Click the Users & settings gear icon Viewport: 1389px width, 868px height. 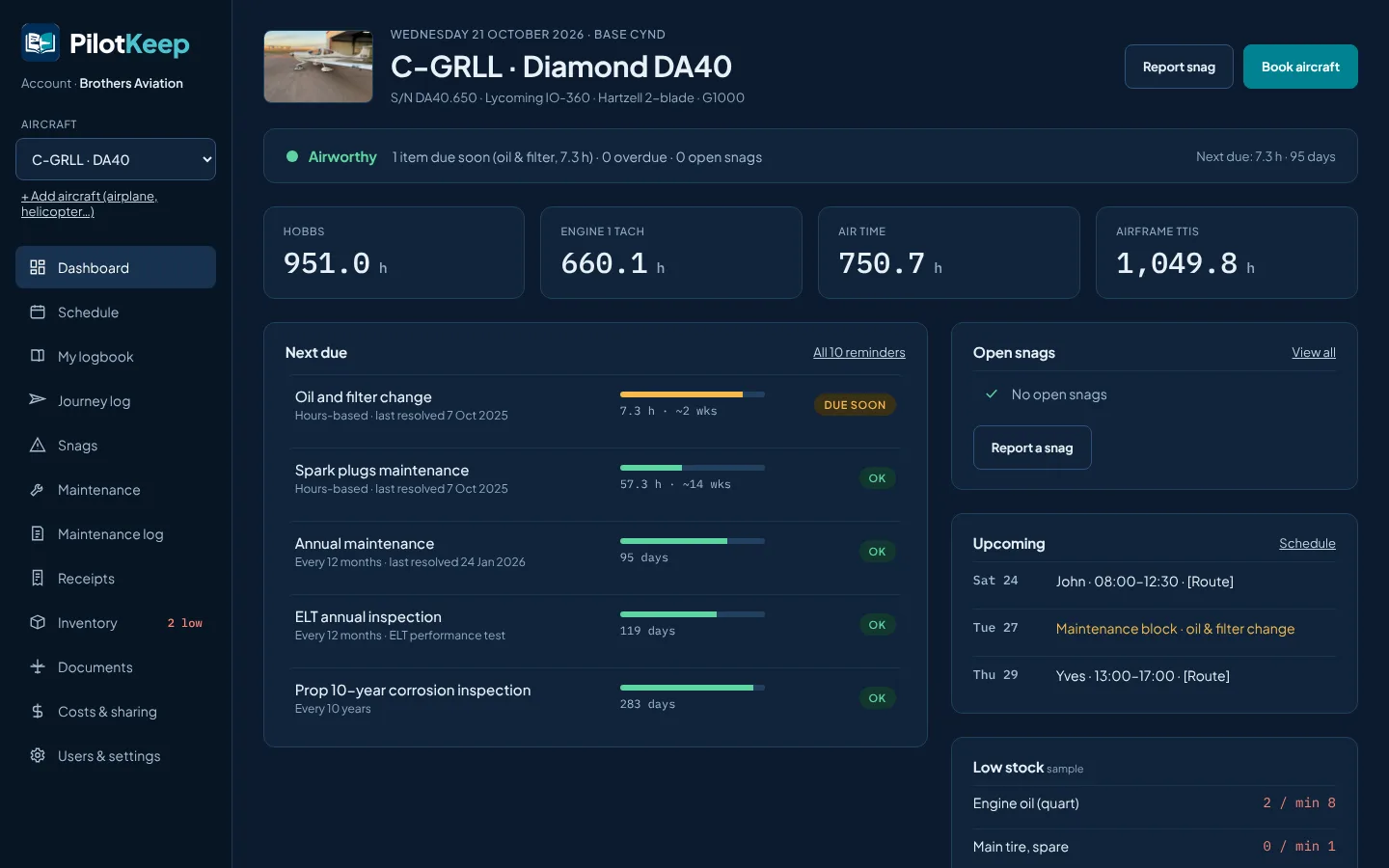[38, 755]
